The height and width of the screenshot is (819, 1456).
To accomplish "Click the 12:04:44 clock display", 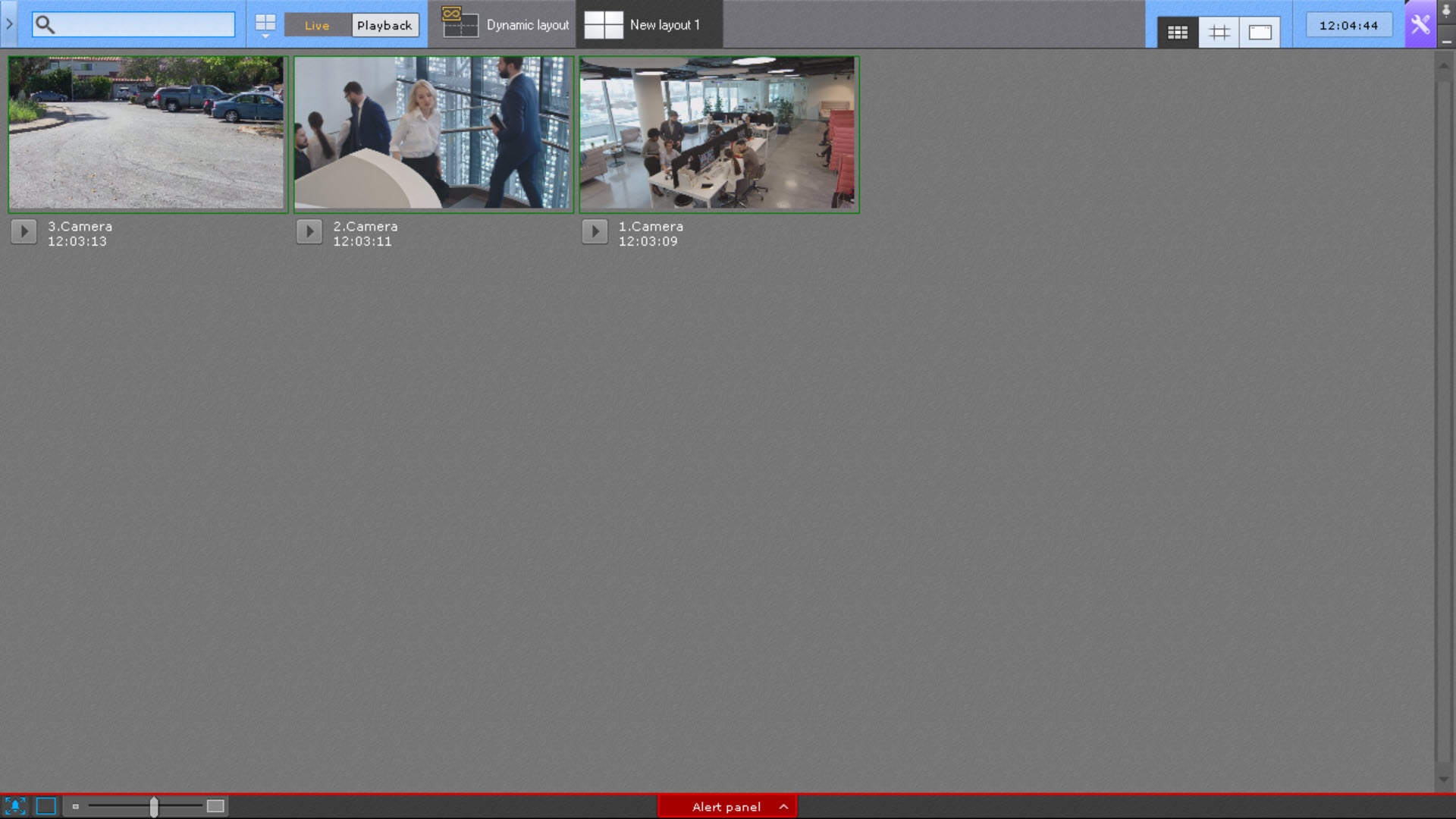I will point(1348,25).
